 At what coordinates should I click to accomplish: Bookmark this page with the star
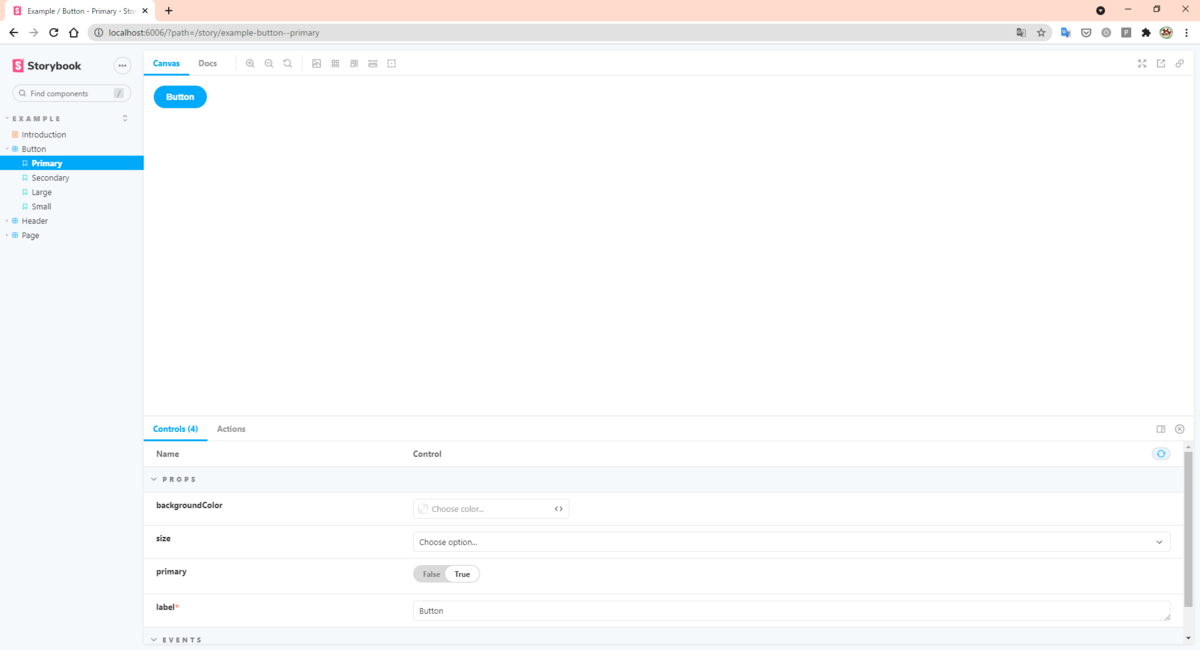1041,33
